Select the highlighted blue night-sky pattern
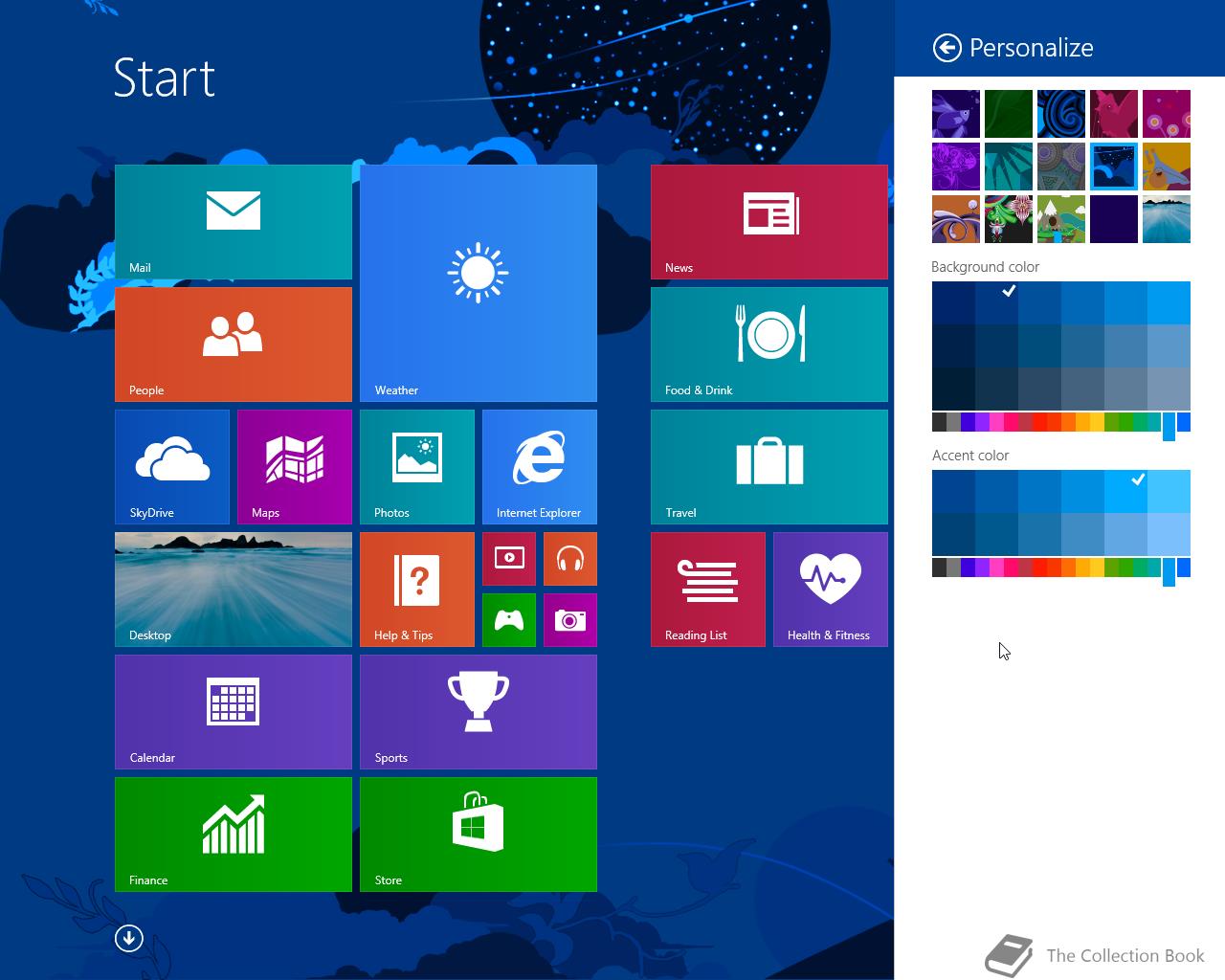 [1114, 167]
